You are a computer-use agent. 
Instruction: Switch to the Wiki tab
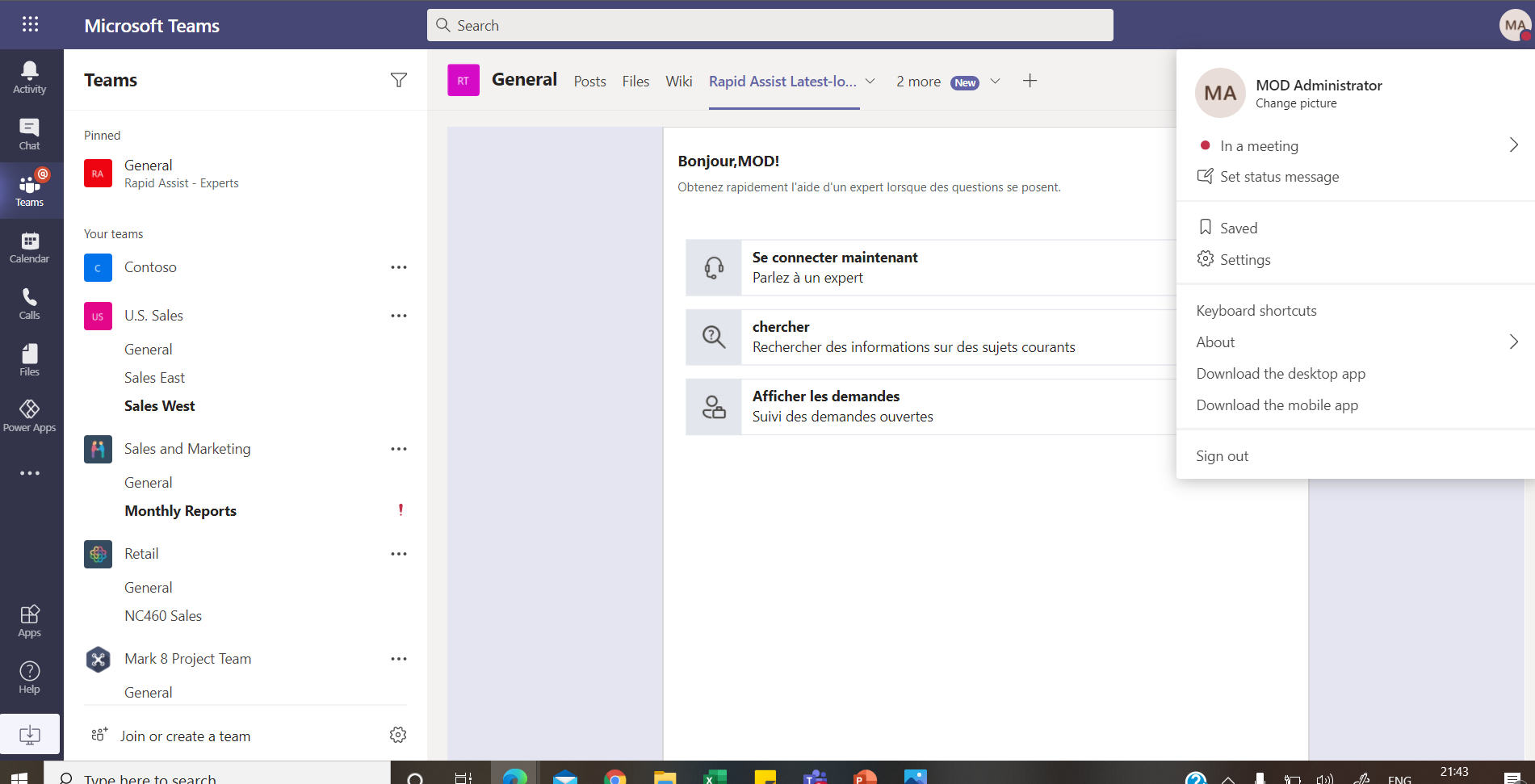[679, 81]
